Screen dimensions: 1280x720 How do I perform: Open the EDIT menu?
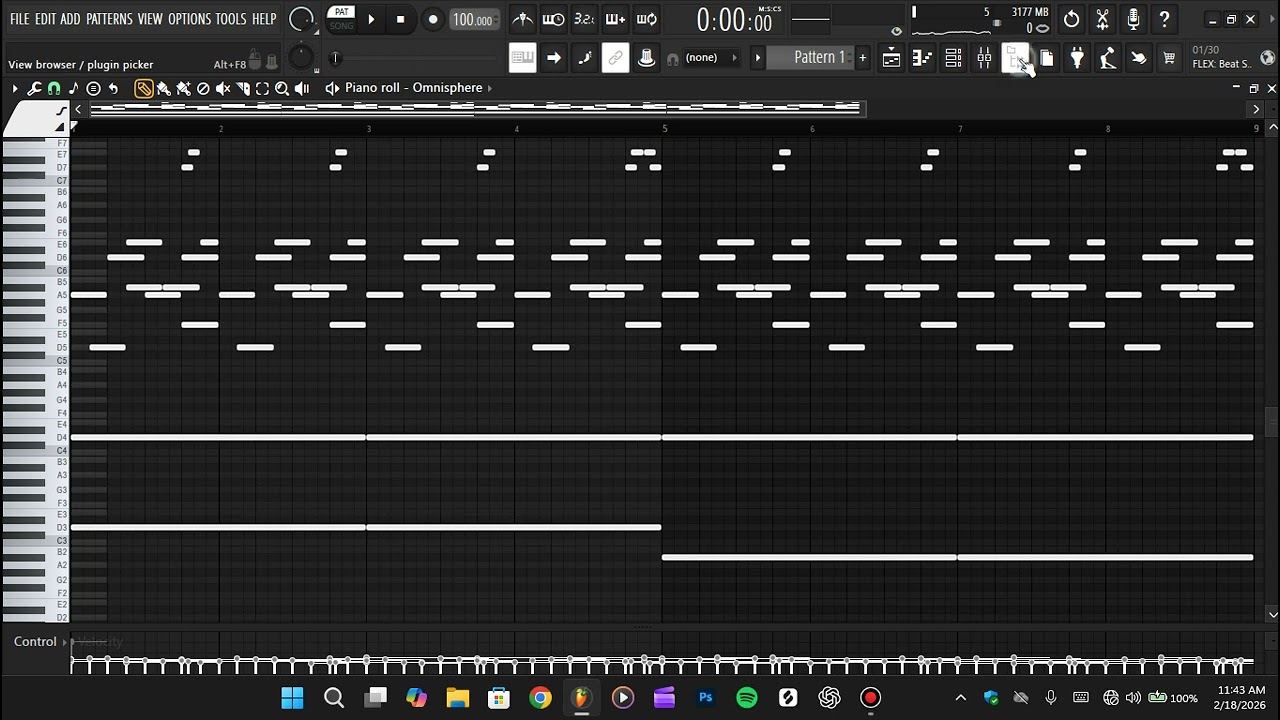coord(45,19)
